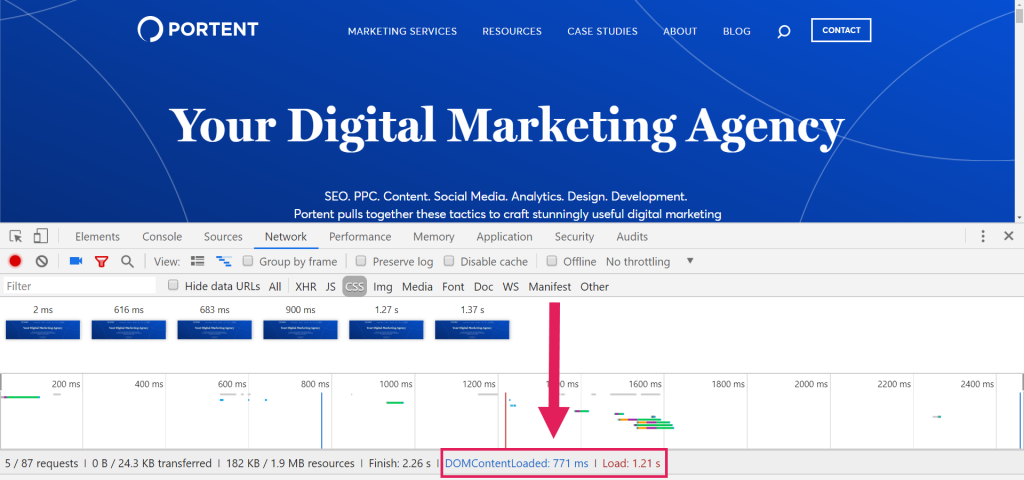The width and height of the screenshot is (1024, 480).
Task: Open the Blog nav link
Action: (x=737, y=31)
